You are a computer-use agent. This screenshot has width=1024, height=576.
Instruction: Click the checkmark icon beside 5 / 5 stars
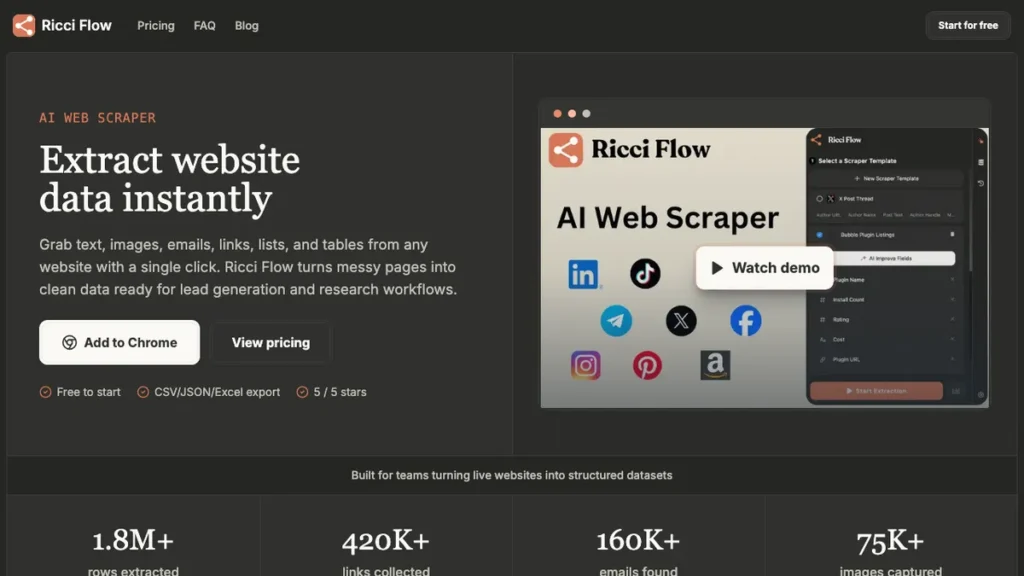[302, 392]
